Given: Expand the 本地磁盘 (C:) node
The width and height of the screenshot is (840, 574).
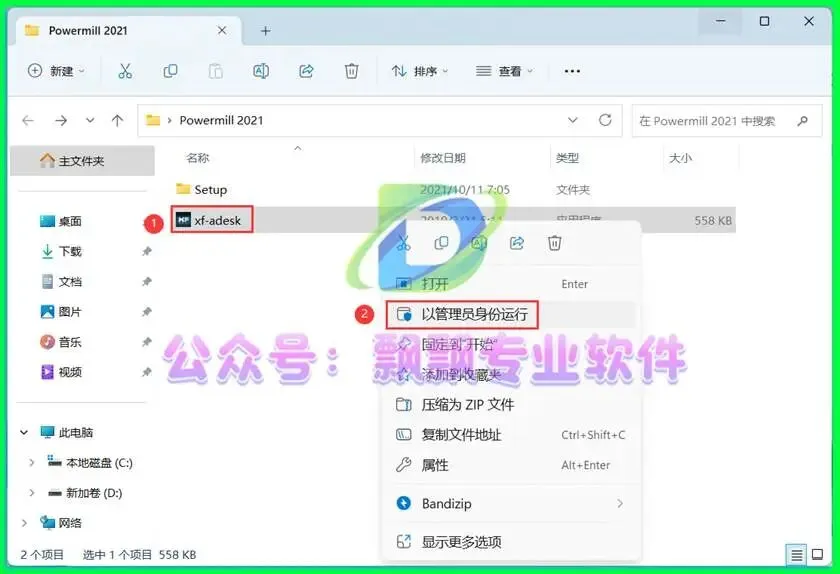Looking at the screenshot, I should point(32,463).
